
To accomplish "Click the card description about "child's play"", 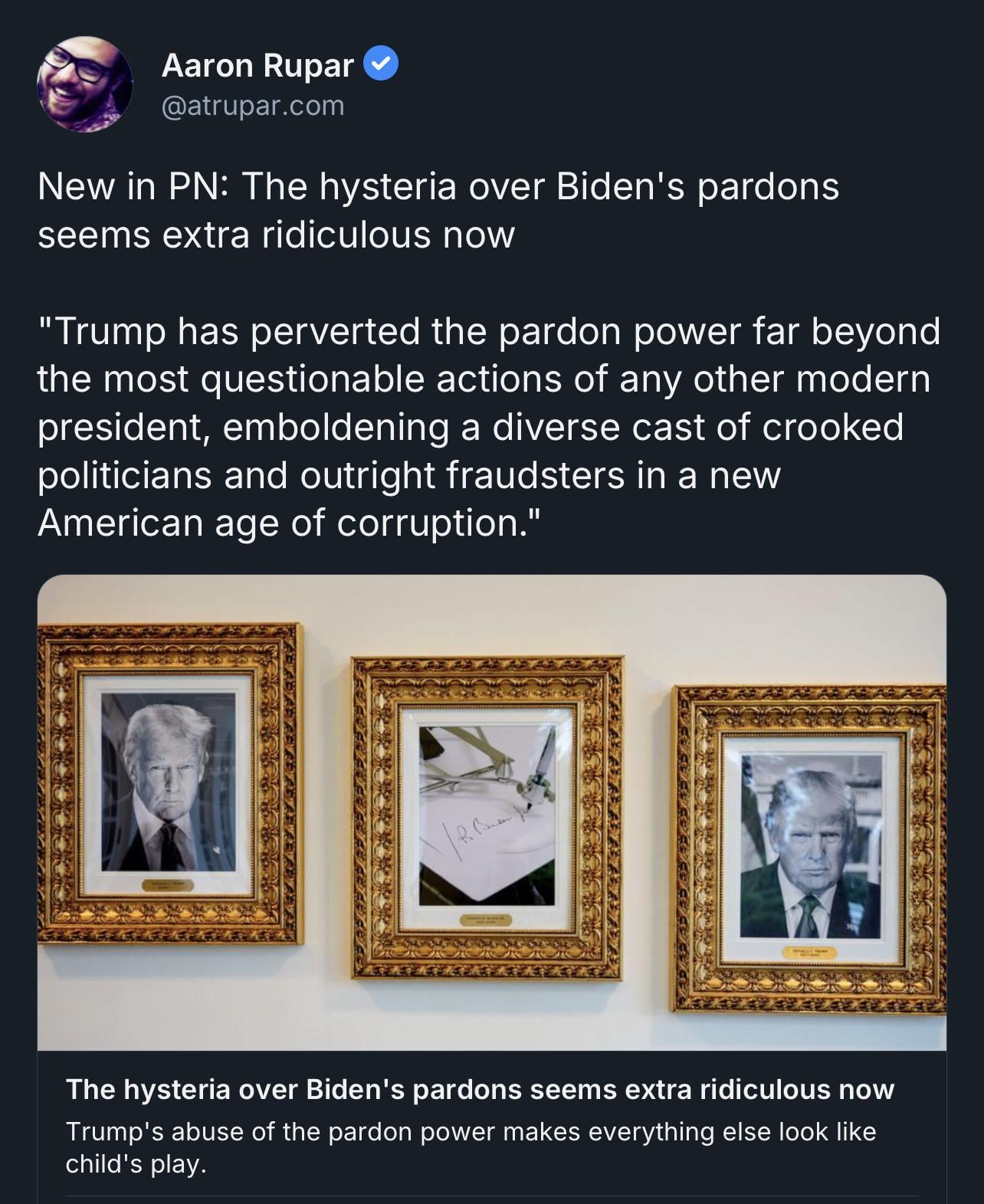I will (x=471, y=1147).
